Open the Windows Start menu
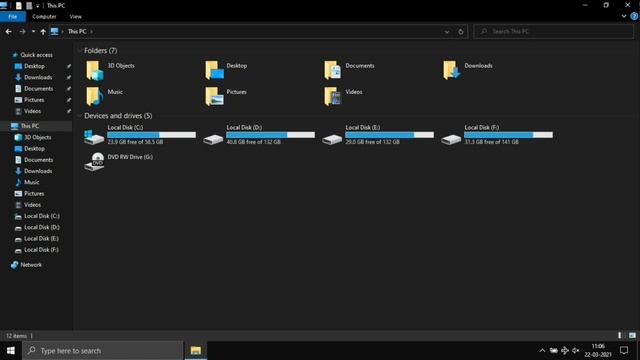640x360 pixels. [x=11, y=351]
